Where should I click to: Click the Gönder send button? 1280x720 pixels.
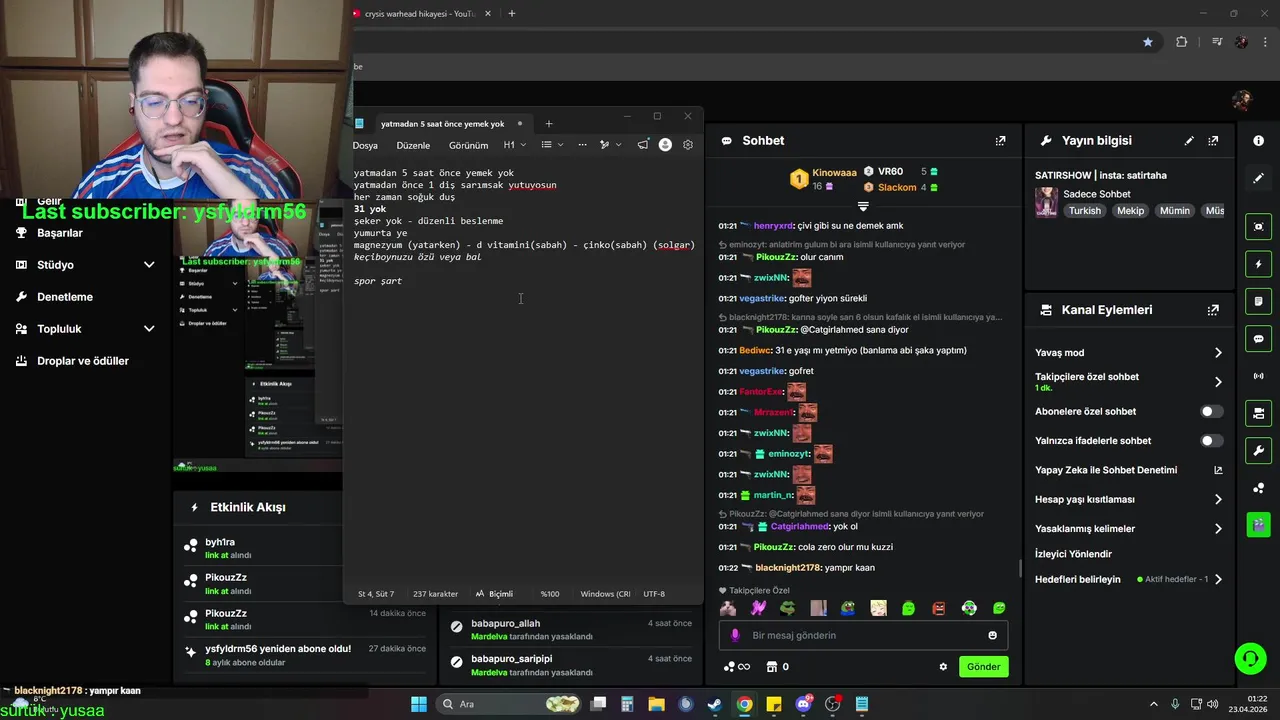coord(983,667)
